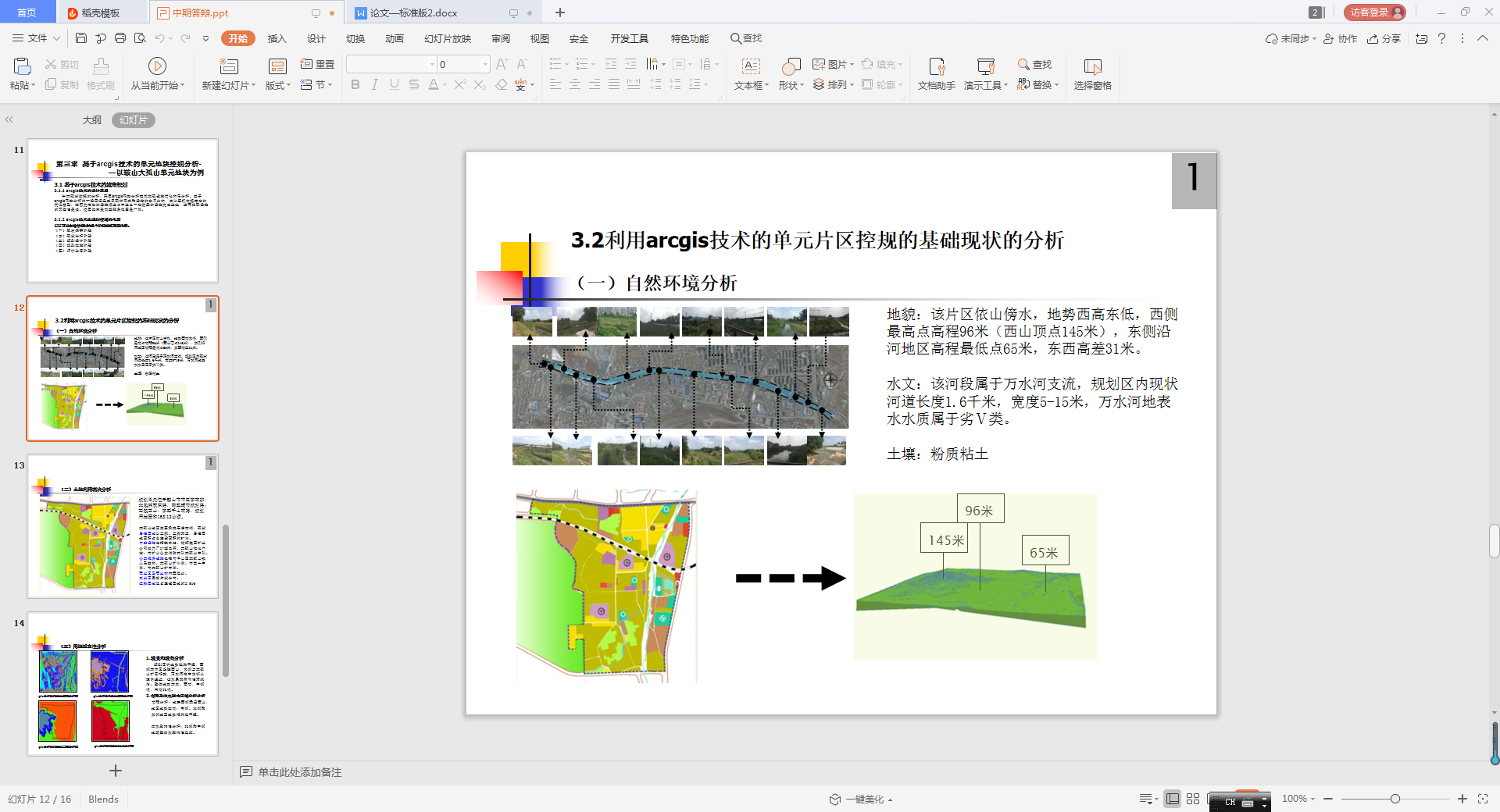Adjust the zoom slider handle
The height and width of the screenshot is (812, 1500).
click(1395, 799)
